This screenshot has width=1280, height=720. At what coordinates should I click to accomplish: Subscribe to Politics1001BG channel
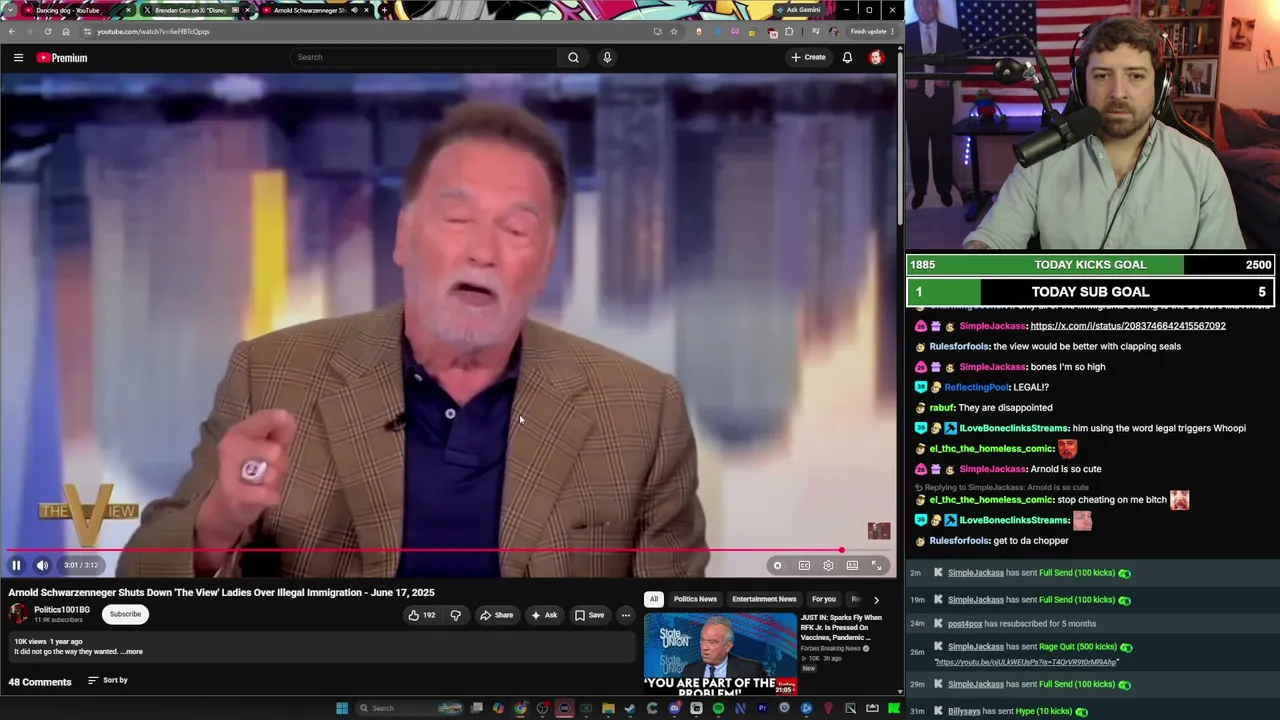[125, 614]
